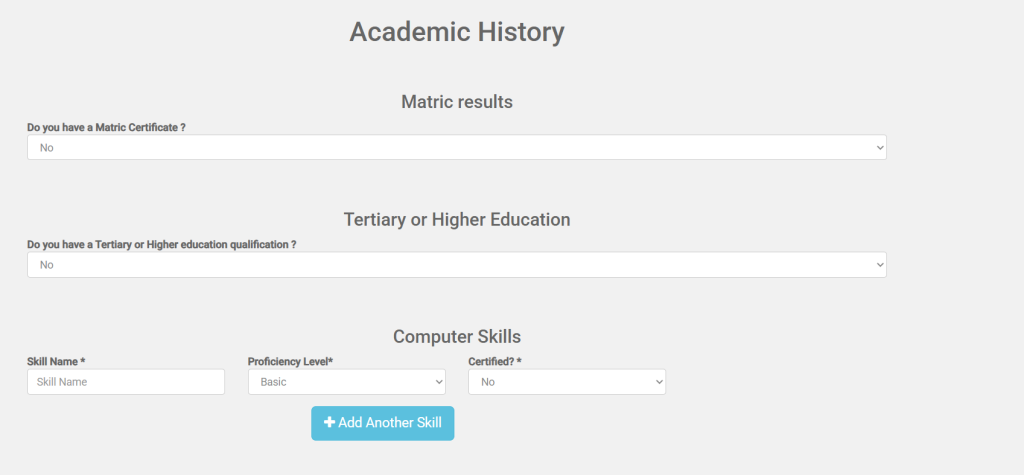Open the Certified dropdown showing No
This screenshot has width=1024, height=475.
[x=566, y=382]
